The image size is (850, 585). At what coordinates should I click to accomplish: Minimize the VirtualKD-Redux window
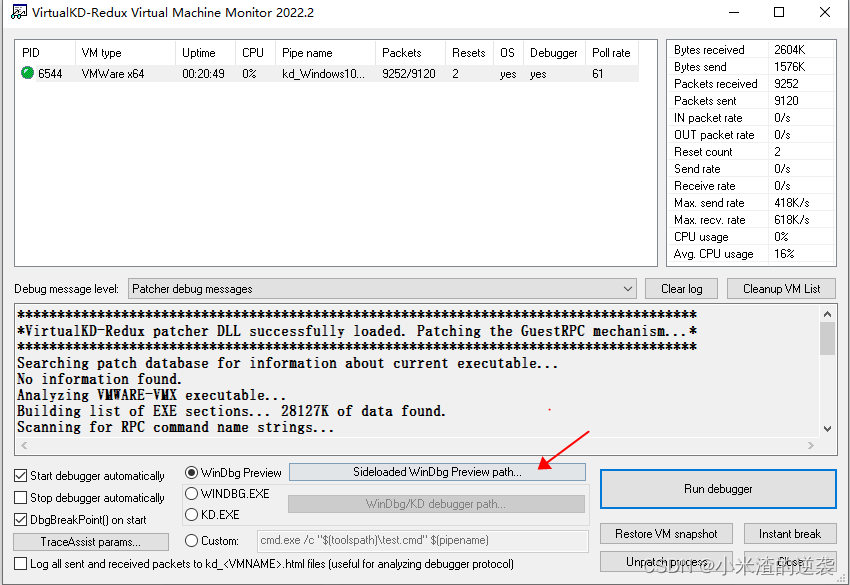tap(734, 12)
